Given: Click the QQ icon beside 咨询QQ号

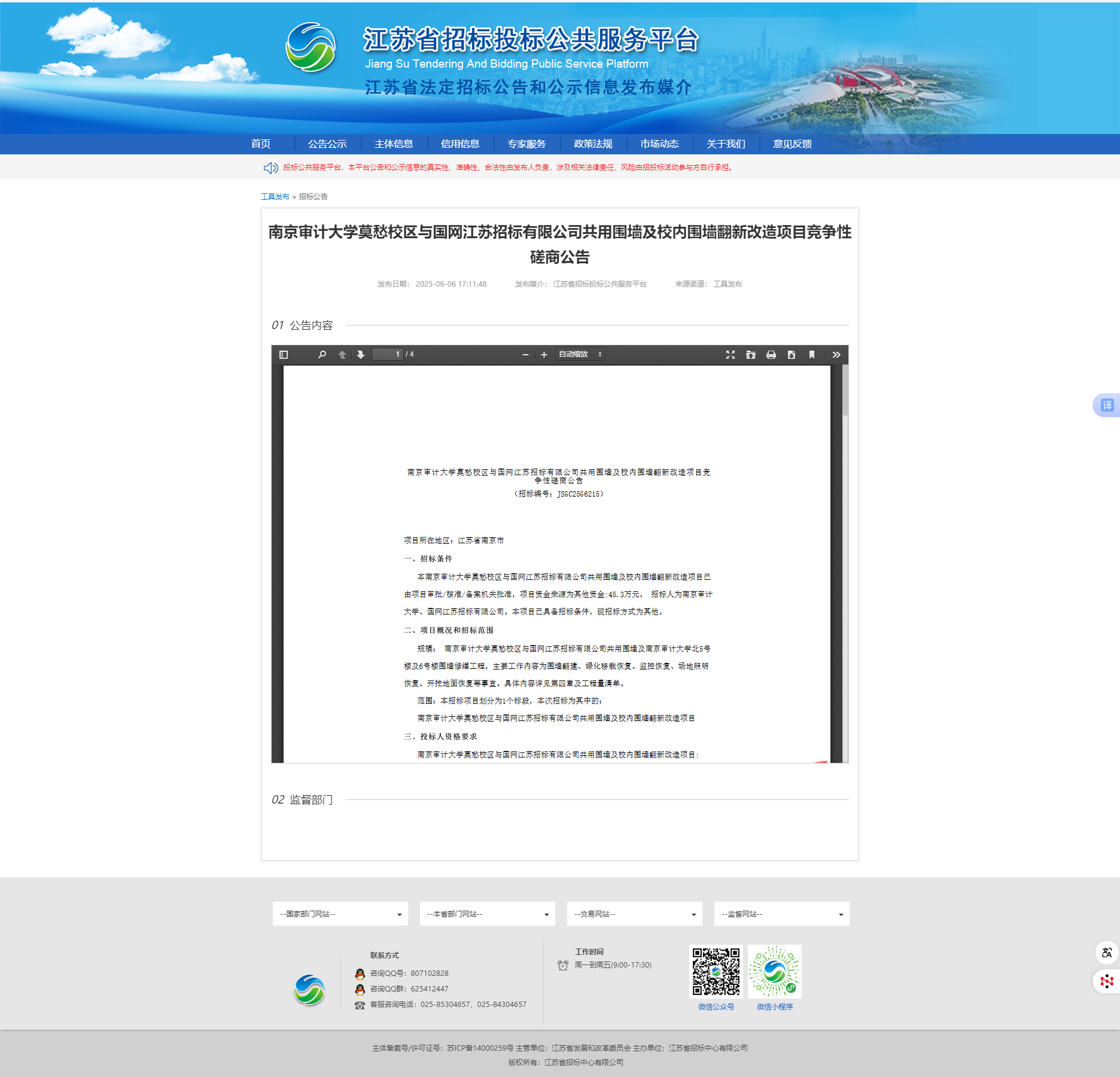Looking at the screenshot, I should click(360, 973).
